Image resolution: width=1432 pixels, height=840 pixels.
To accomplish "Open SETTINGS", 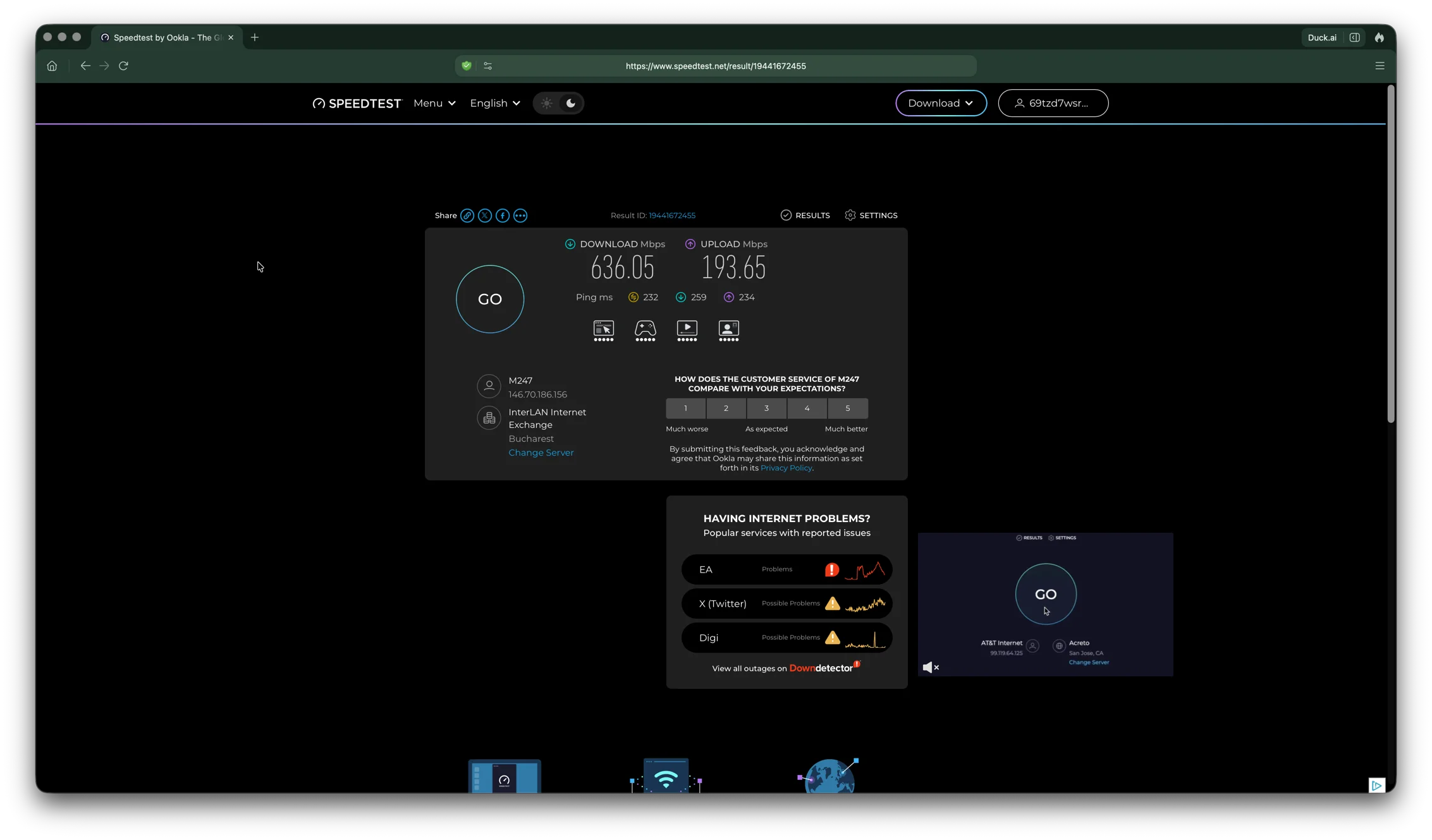I will tap(871, 216).
